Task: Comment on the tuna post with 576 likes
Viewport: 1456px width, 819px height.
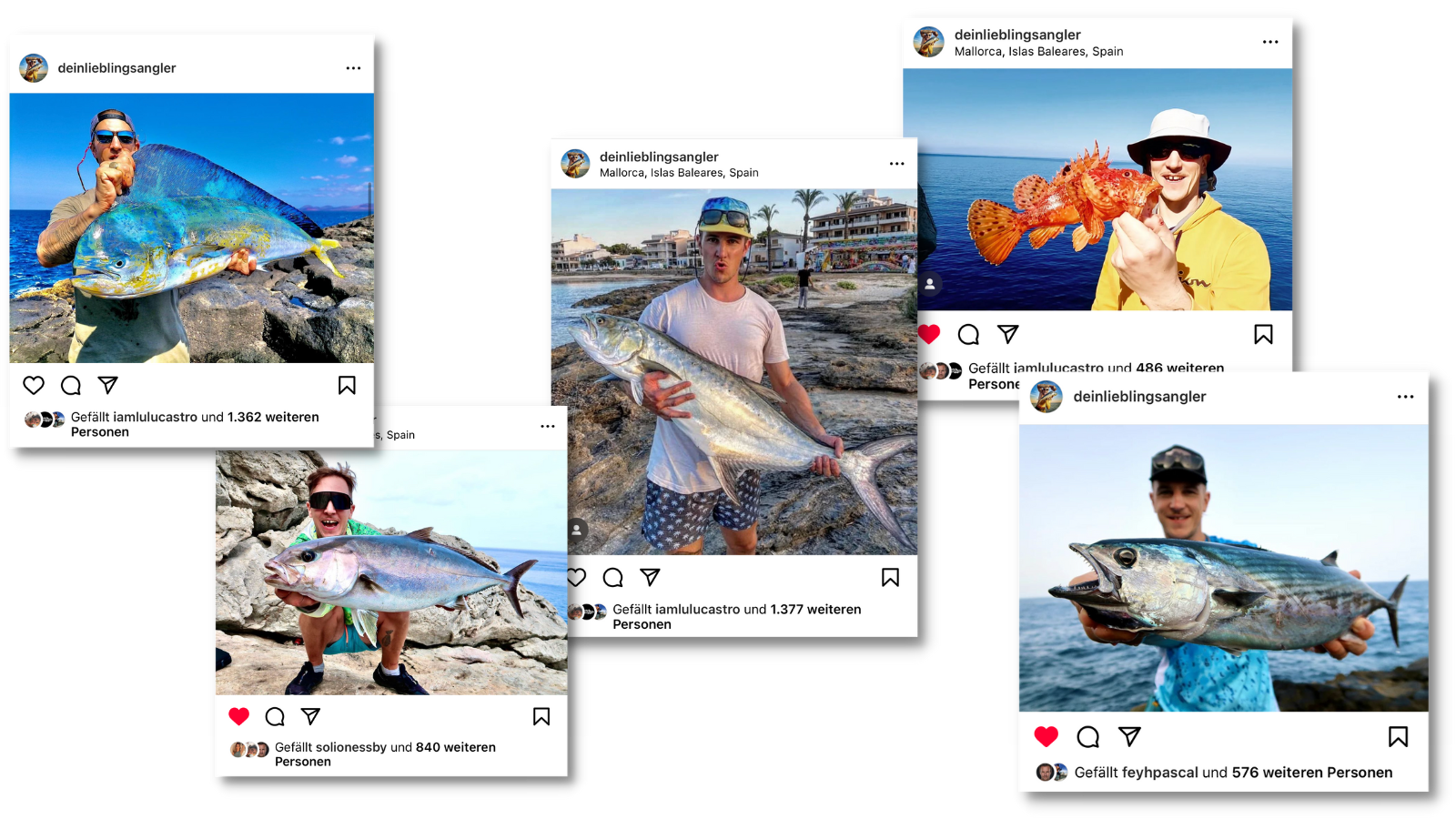Action: [1087, 736]
